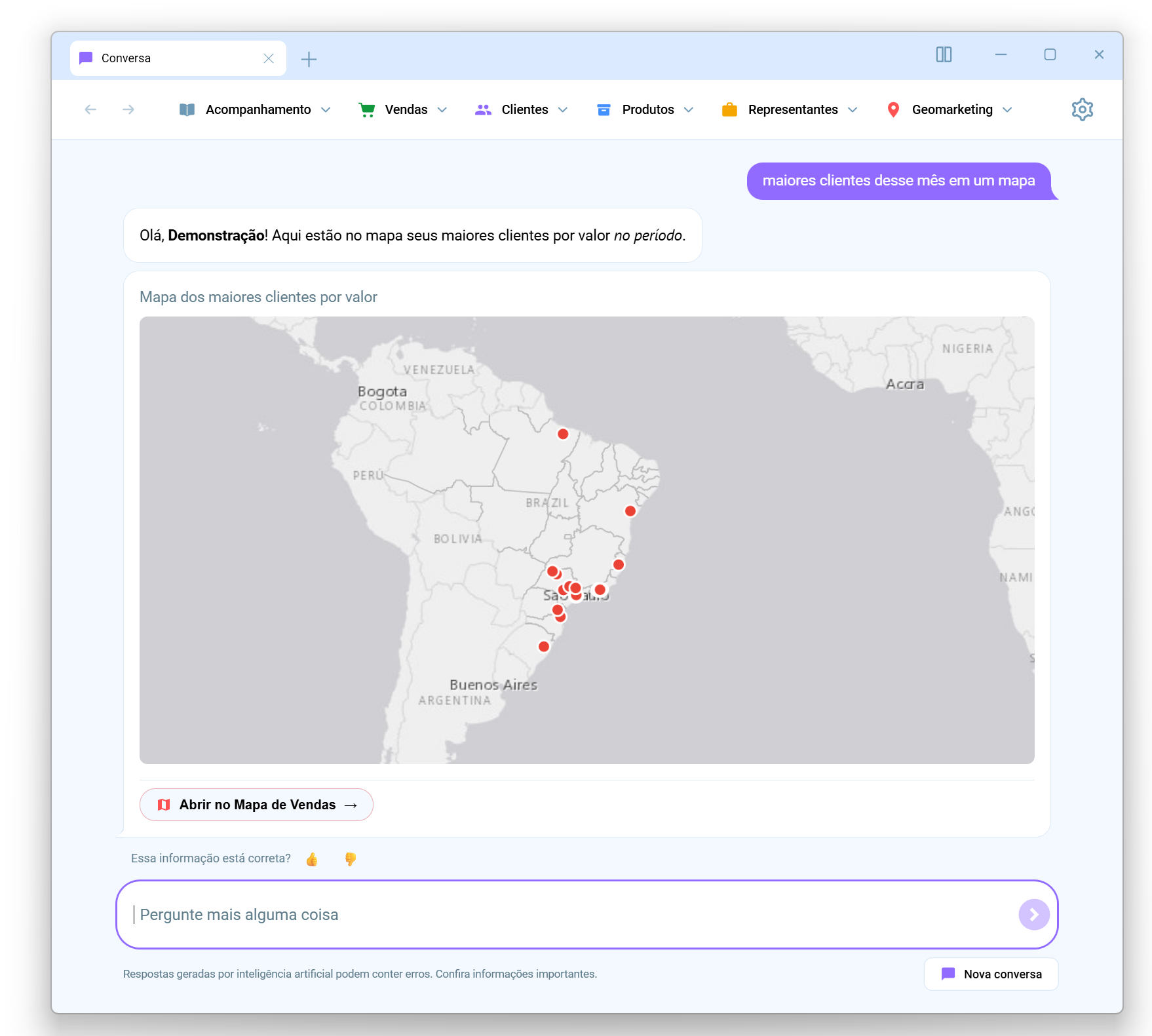Image resolution: width=1152 pixels, height=1036 pixels.
Task: Click the Buenos Aires map label
Action: [493, 685]
